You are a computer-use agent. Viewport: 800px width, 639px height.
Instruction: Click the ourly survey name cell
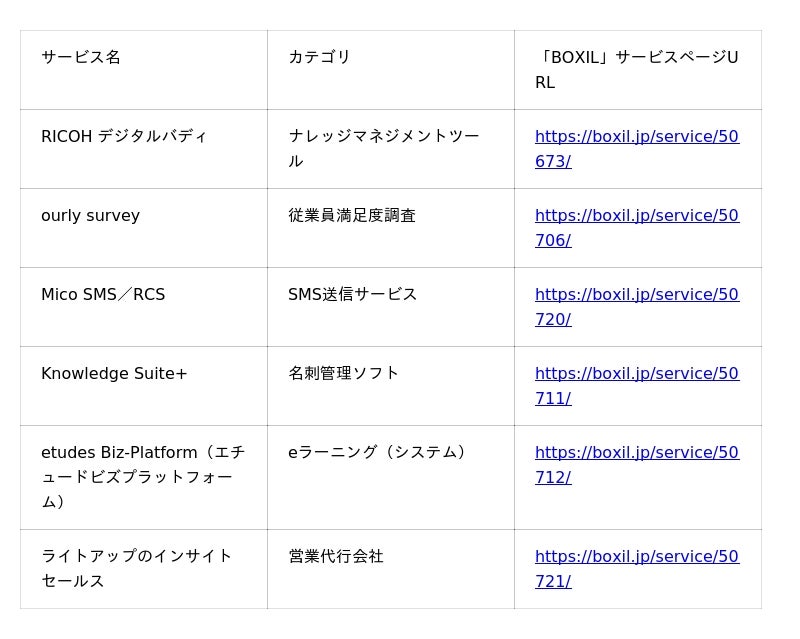tap(90, 216)
